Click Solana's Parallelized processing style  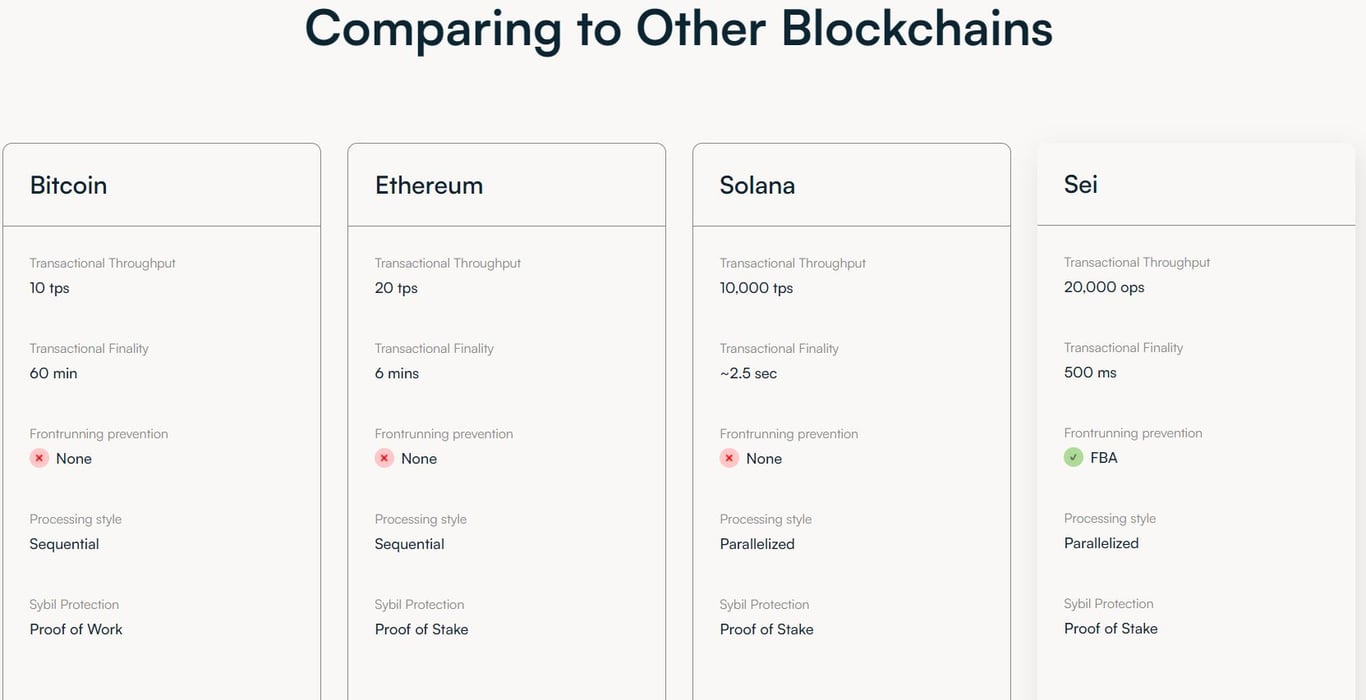click(x=757, y=544)
